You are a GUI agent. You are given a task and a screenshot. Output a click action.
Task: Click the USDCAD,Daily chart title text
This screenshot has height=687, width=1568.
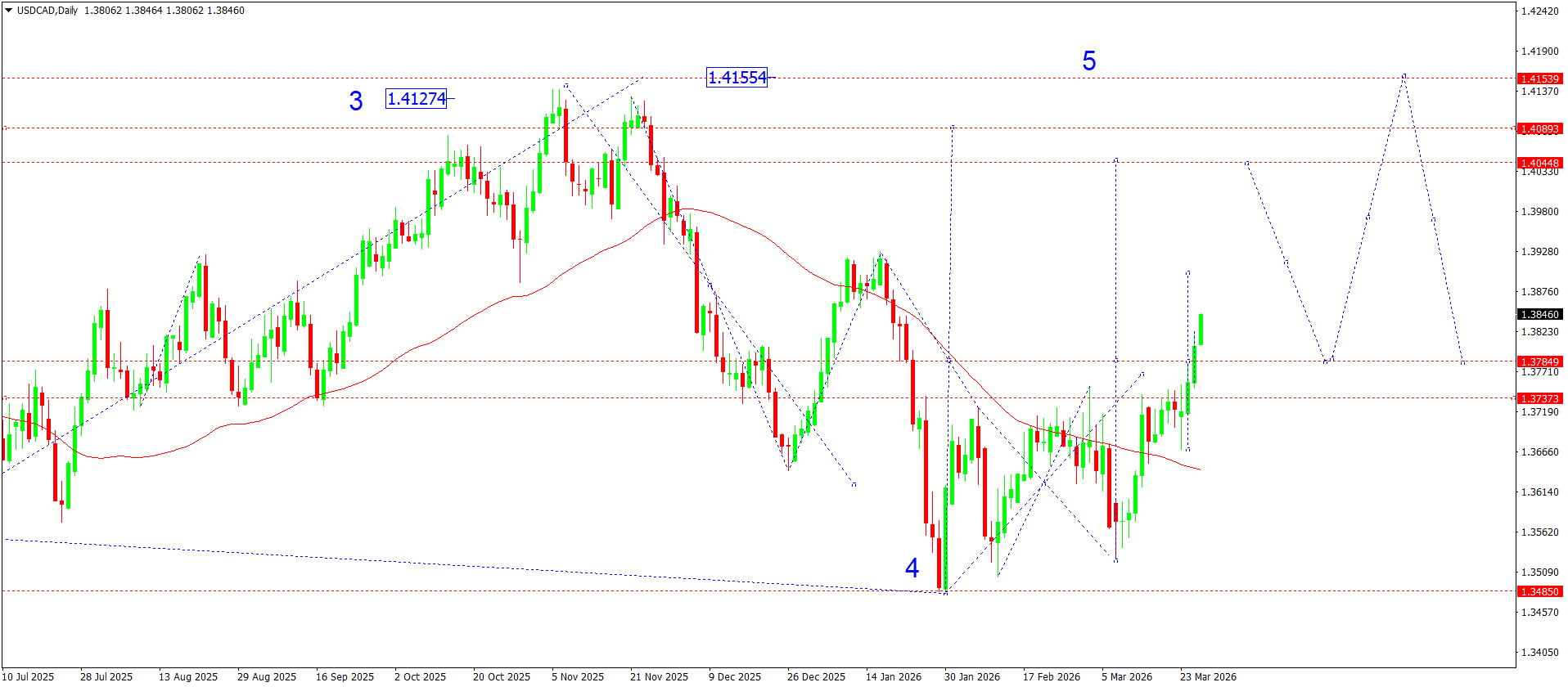(x=47, y=11)
